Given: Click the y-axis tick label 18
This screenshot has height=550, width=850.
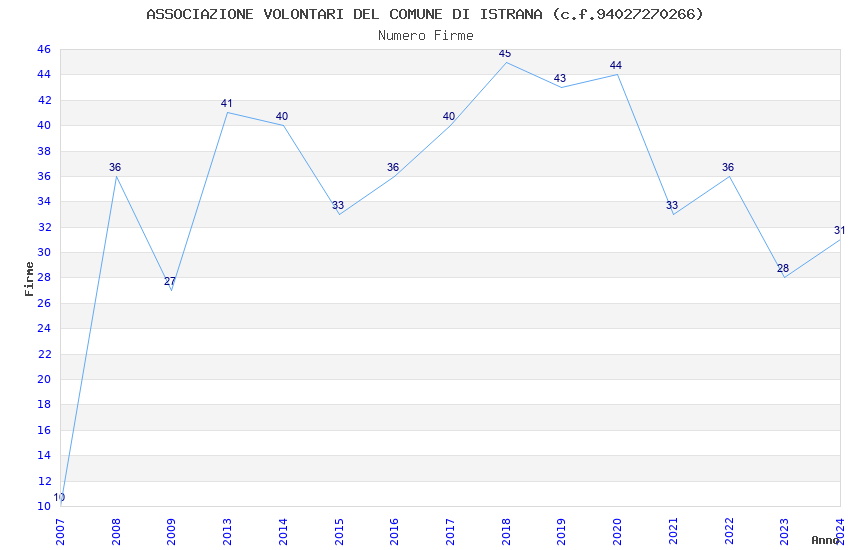Looking at the screenshot, I should (44, 404).
